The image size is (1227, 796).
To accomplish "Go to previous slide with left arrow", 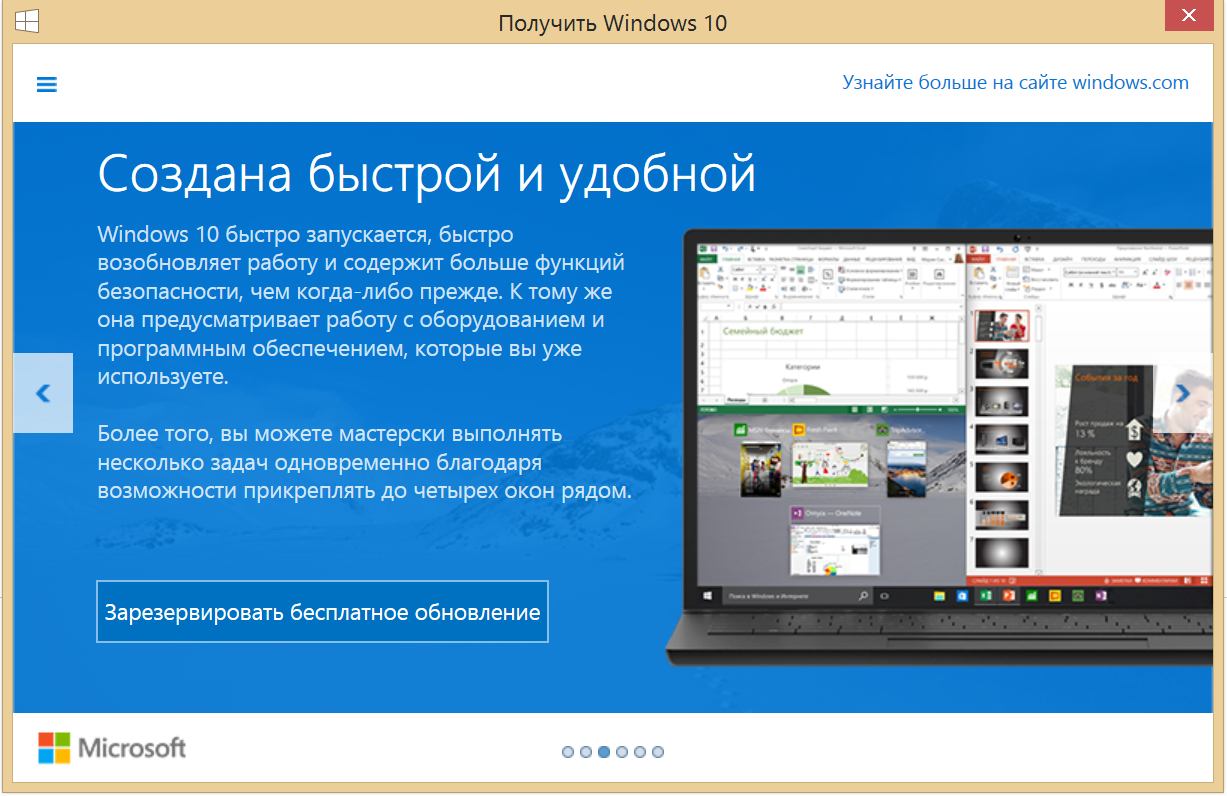I will point(43,393).
